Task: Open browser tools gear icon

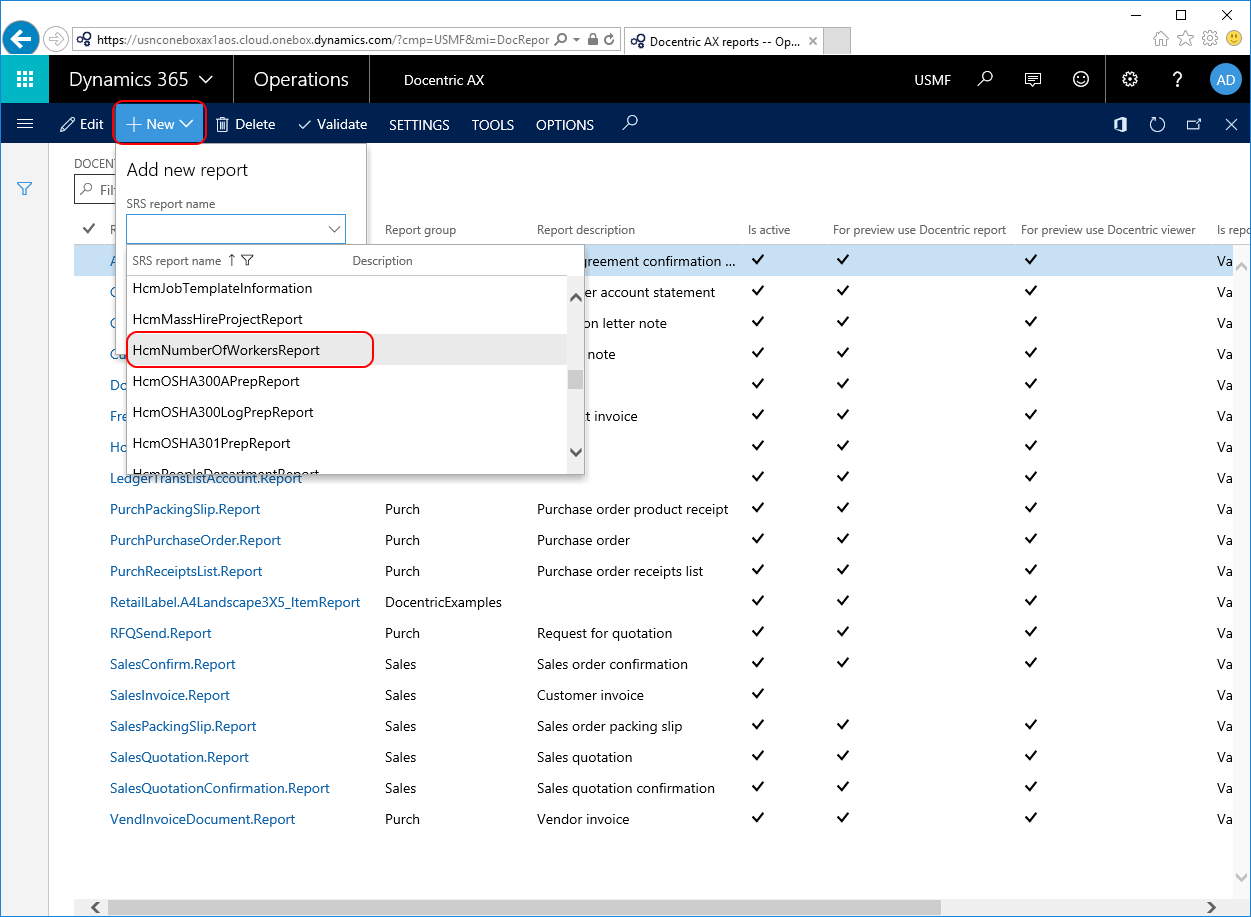Action: pos(1210,39)
